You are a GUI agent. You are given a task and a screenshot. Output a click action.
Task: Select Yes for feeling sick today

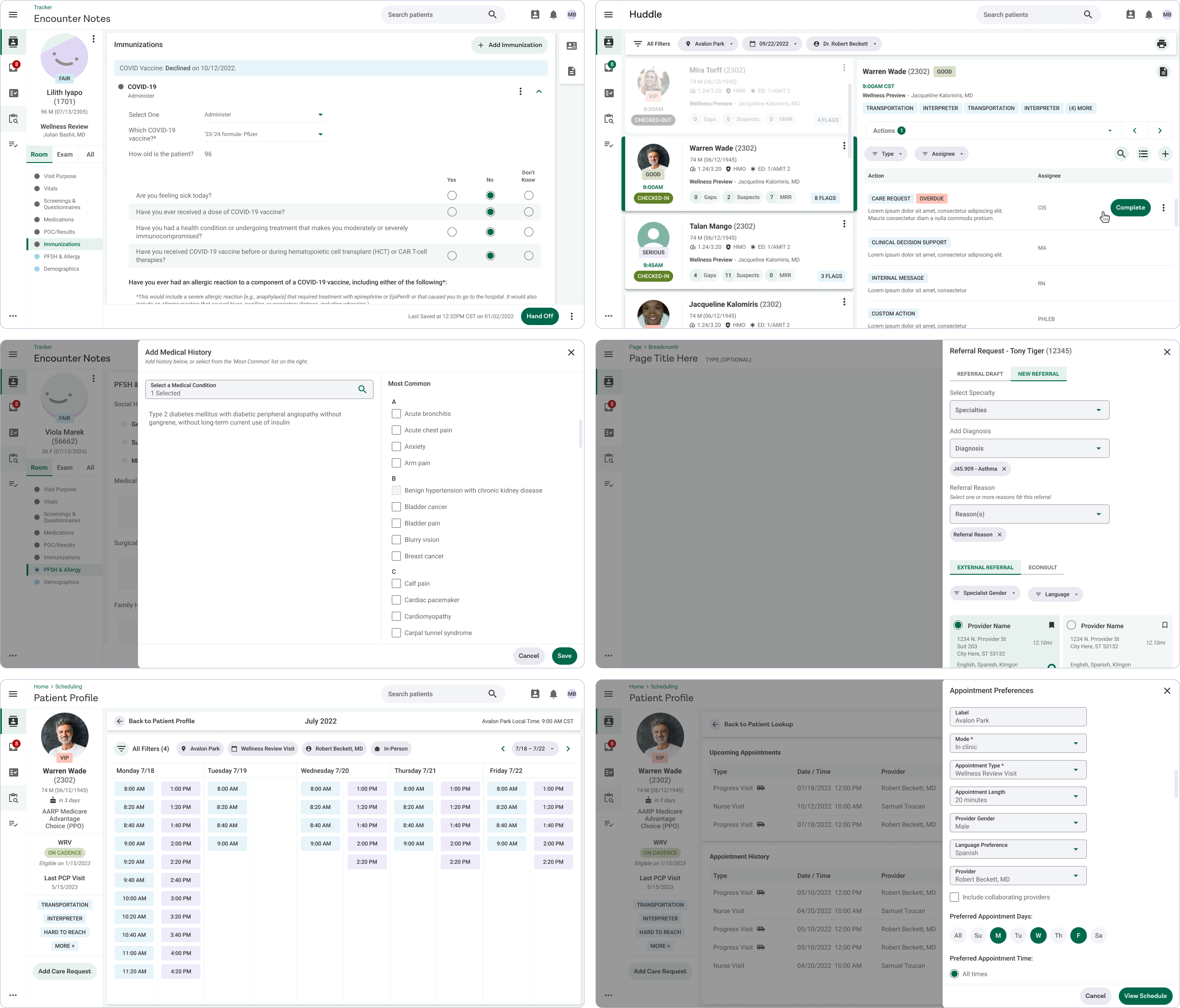452,196
